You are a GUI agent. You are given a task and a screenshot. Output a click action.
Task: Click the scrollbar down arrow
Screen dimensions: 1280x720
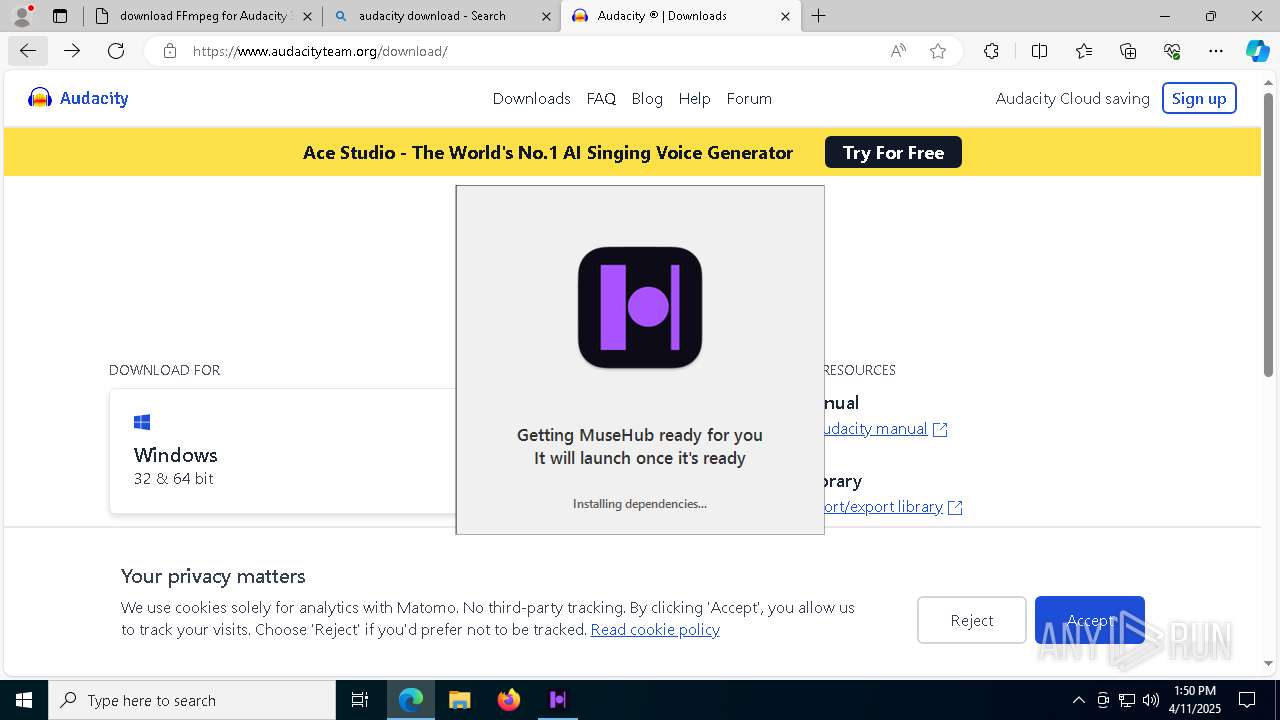[x=1268, y=662]
